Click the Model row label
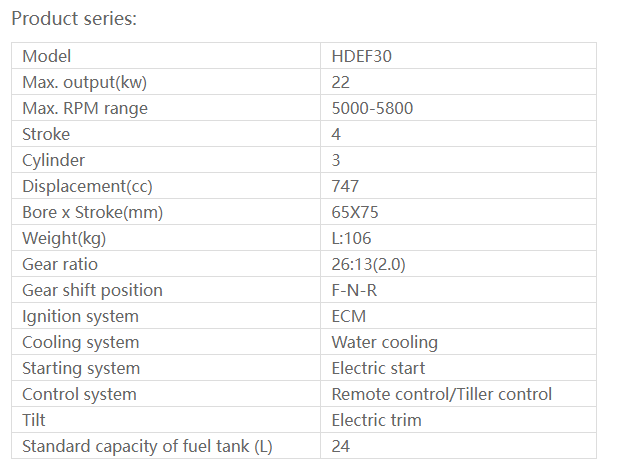Screen dimensions: 617x473 47,56
